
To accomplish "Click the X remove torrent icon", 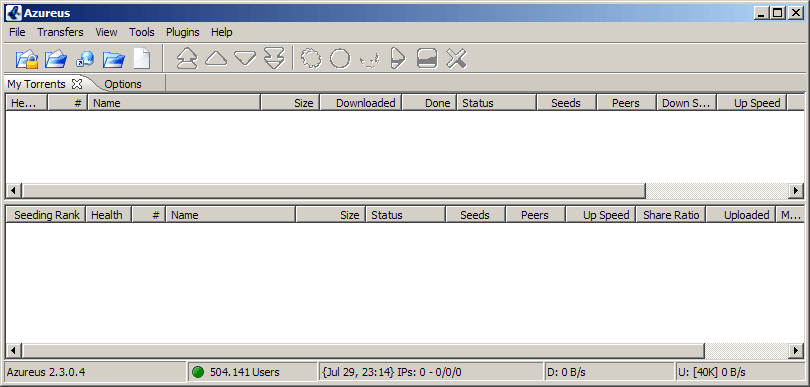I will click(x=456, y=58).
